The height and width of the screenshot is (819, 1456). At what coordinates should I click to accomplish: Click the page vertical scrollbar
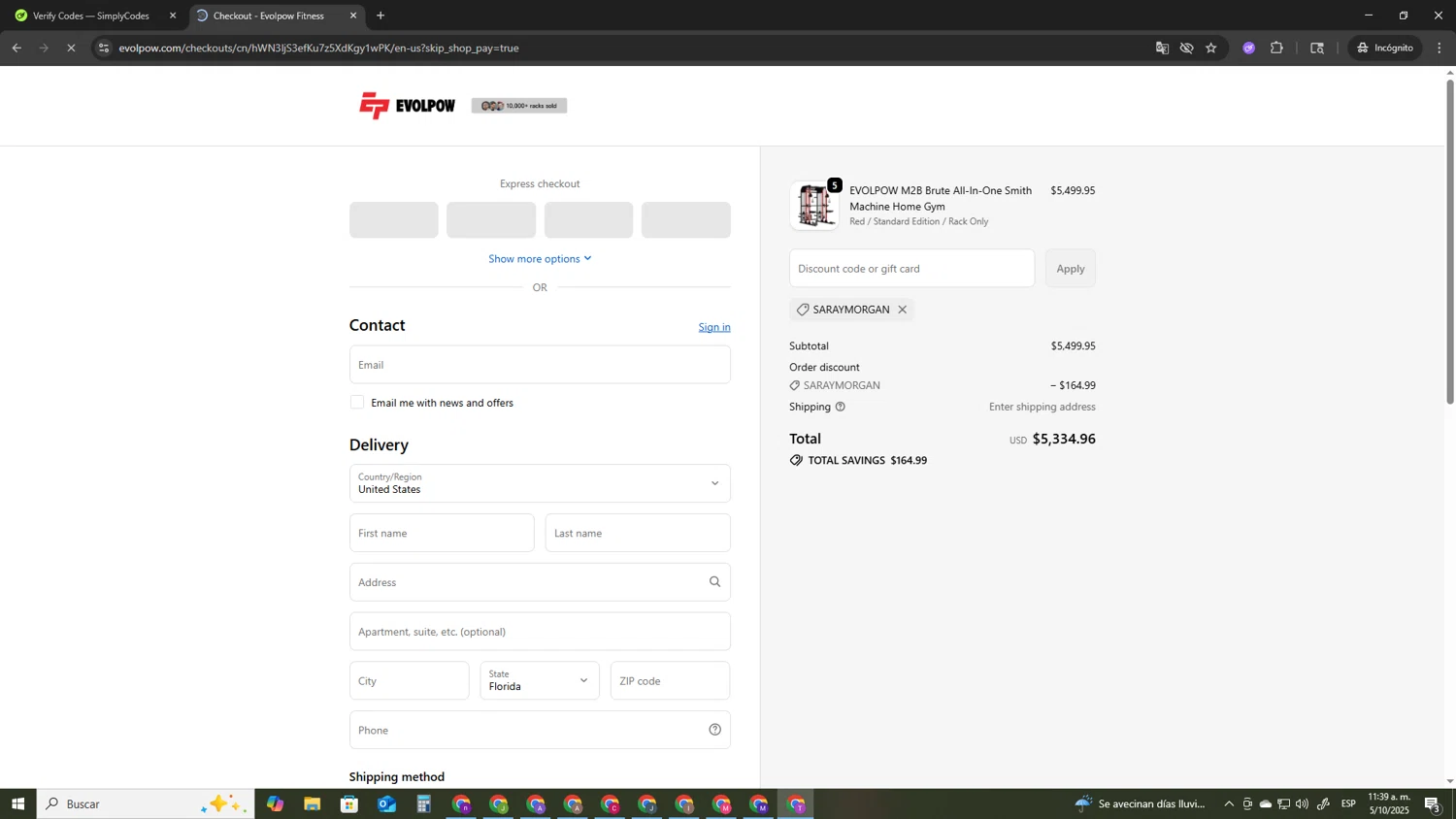1450,243
